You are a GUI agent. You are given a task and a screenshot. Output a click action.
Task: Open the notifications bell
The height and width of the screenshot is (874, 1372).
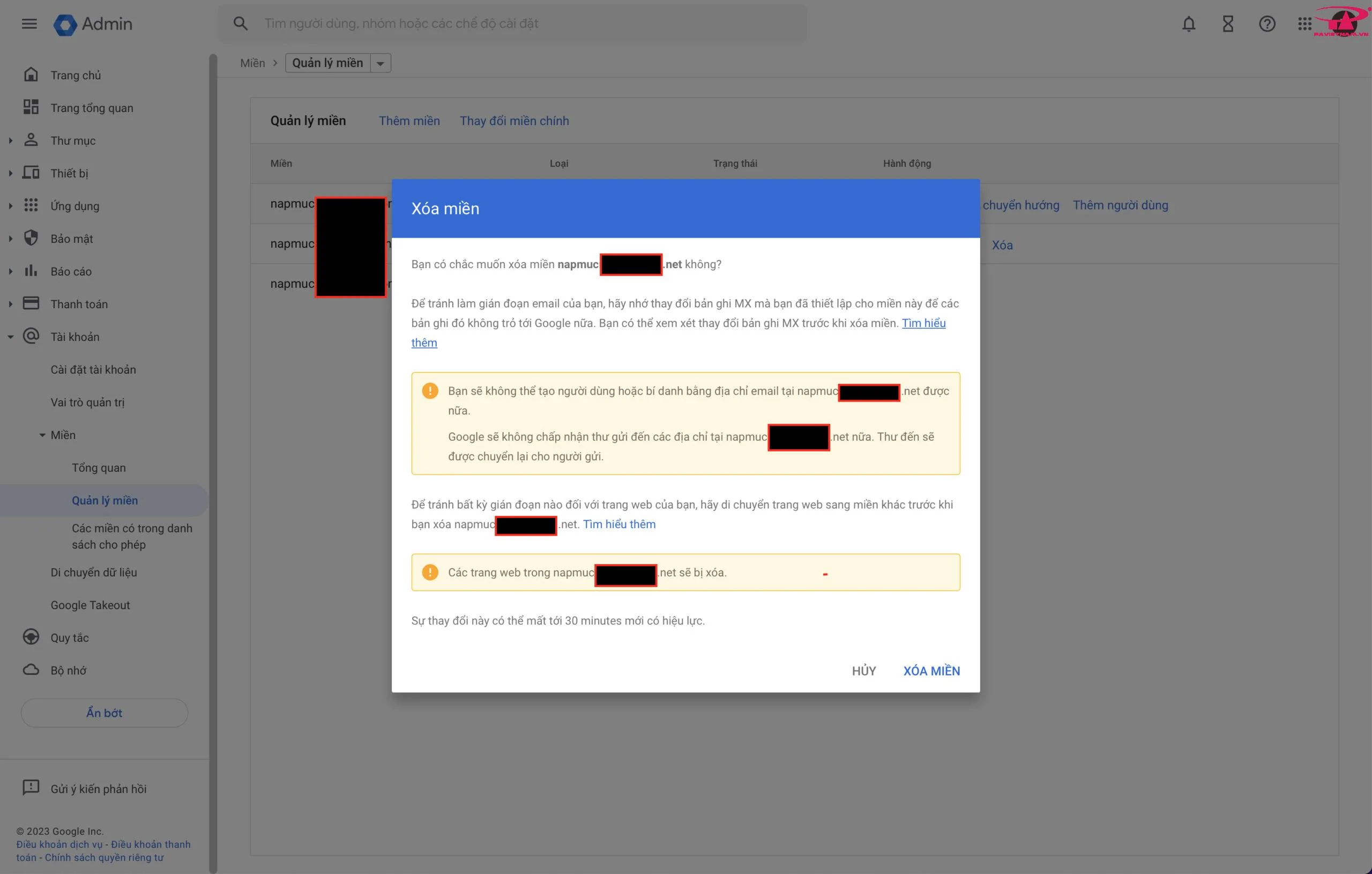click(x=1189, y=24)
